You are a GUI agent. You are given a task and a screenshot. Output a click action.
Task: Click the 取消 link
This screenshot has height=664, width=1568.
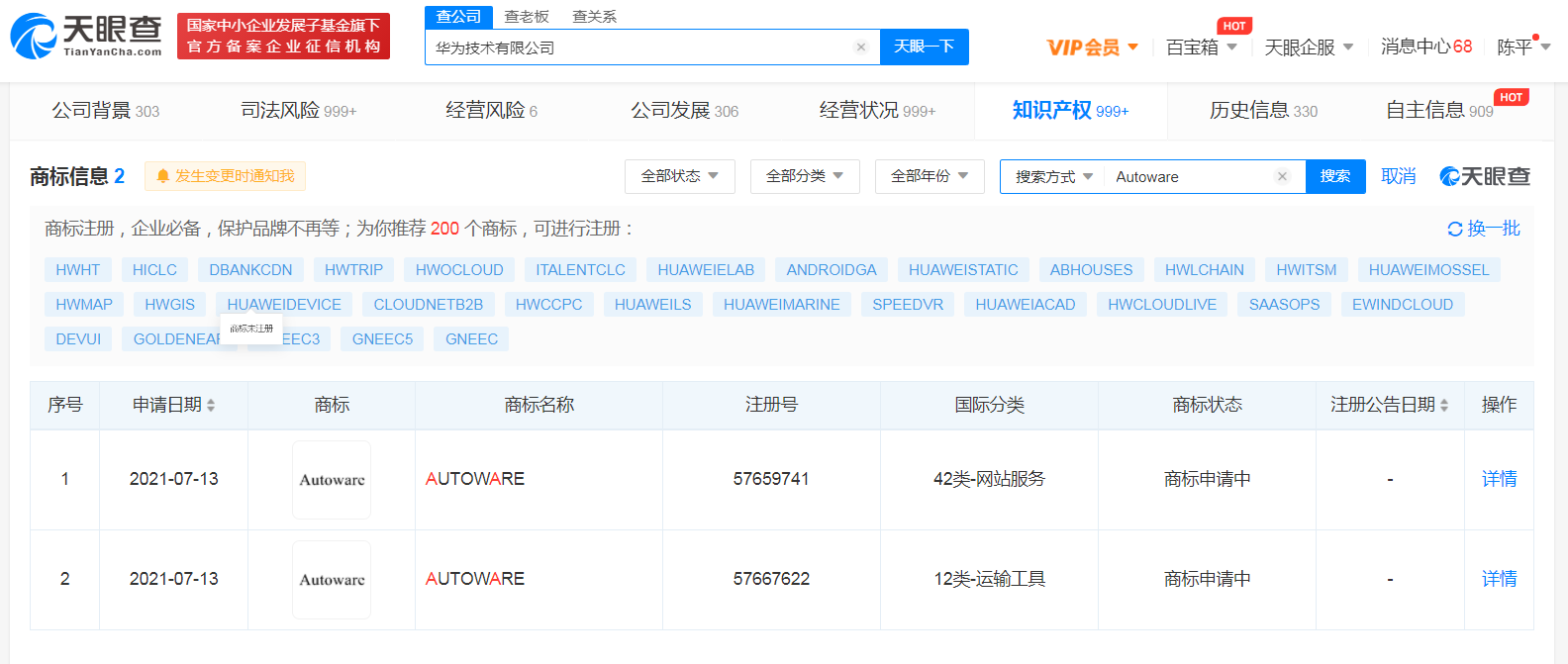click(1398, 176)
